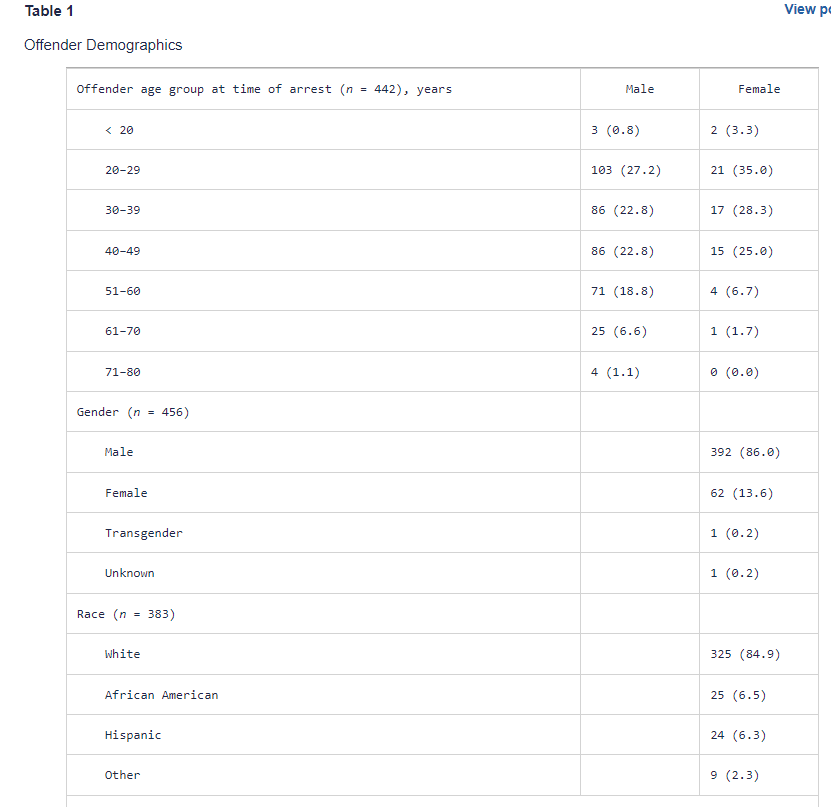This screenshot has height=807, width=831.
Task: Select the Male row label under Gender
Action: tap(119, 452)
